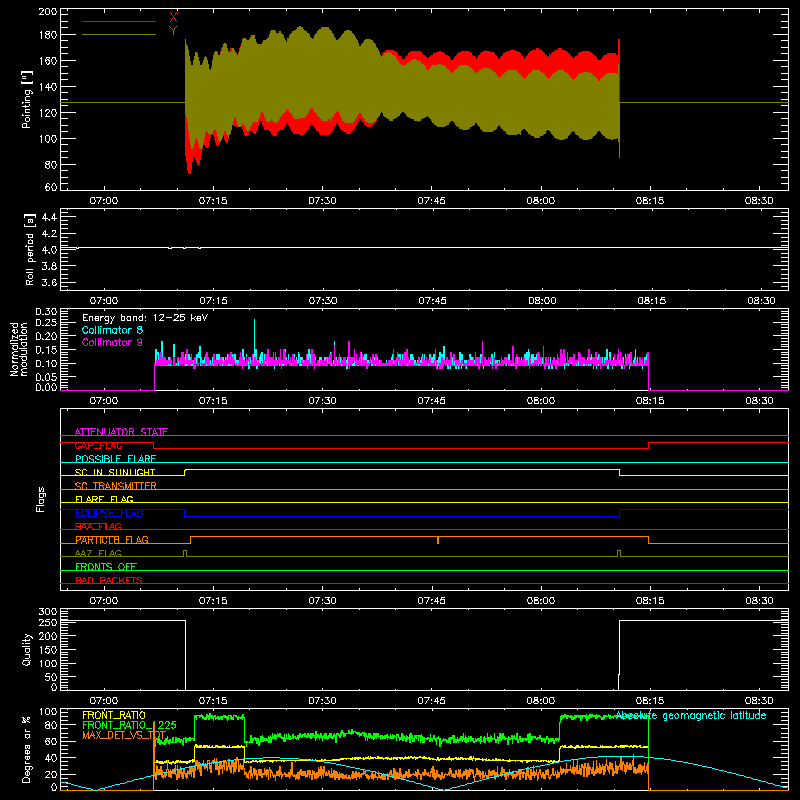Viewport: 800px width, 800px height.
Task: Click the 07:30 tick label under Pointing plot
Action: click(x=322, y=201)
